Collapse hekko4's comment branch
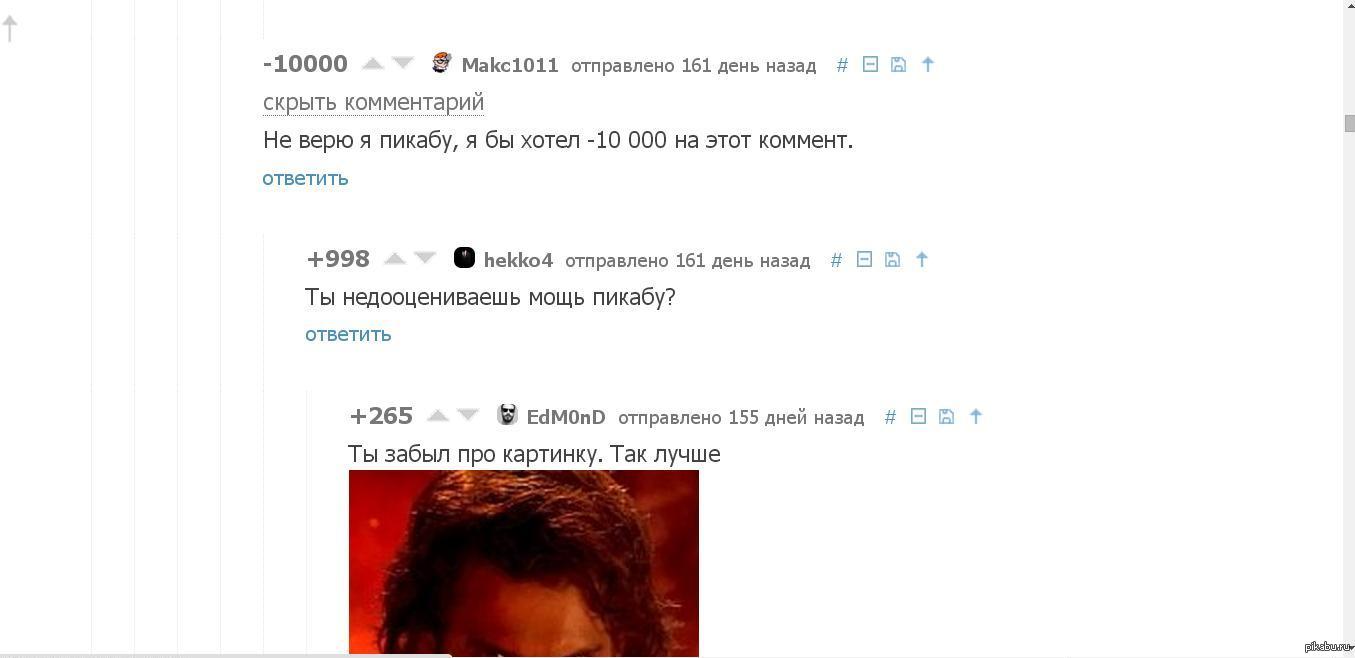 (864, 259)
